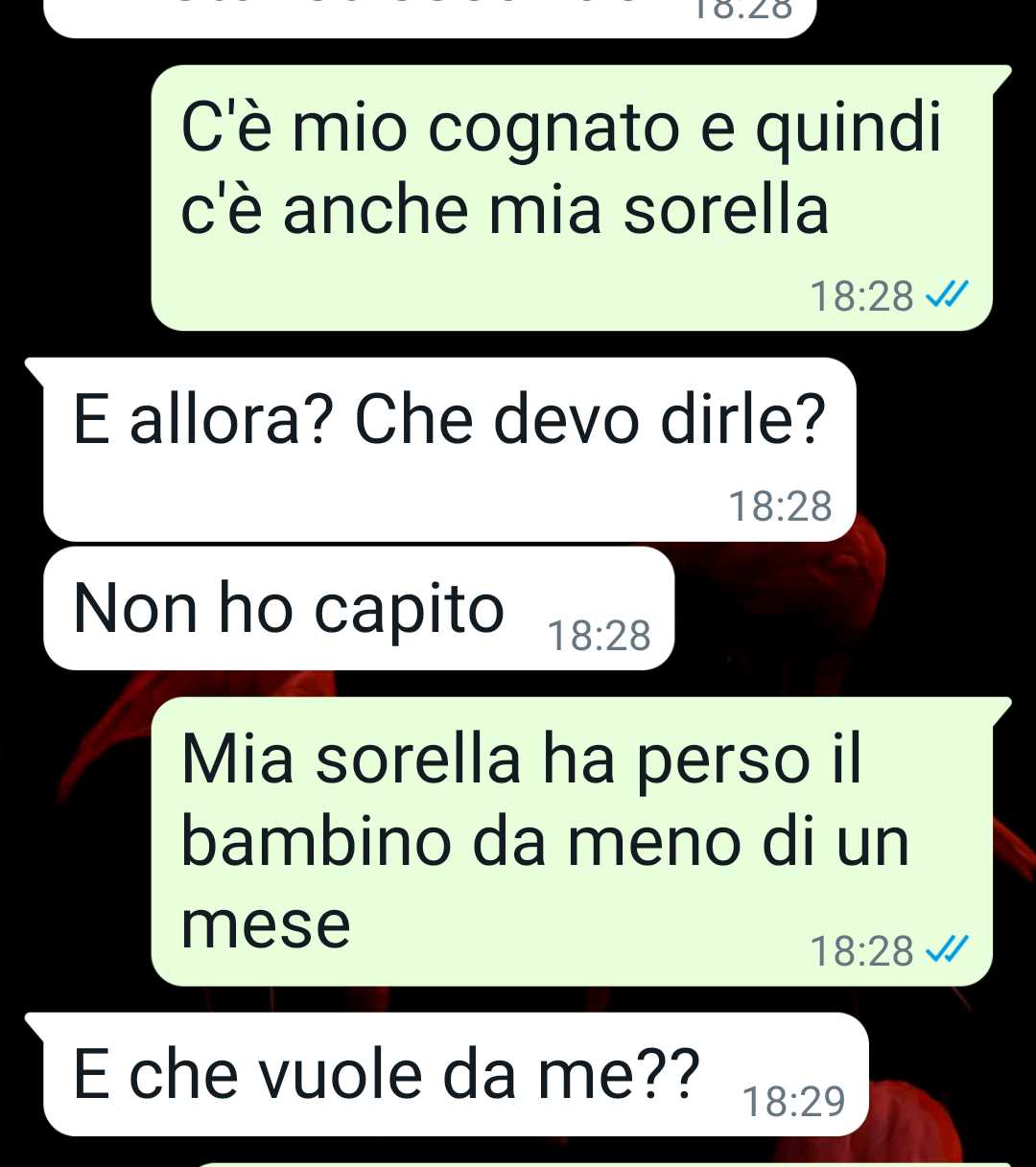Tap the partially visible white bubble at the top
1036x1167 pixels.
430,18
